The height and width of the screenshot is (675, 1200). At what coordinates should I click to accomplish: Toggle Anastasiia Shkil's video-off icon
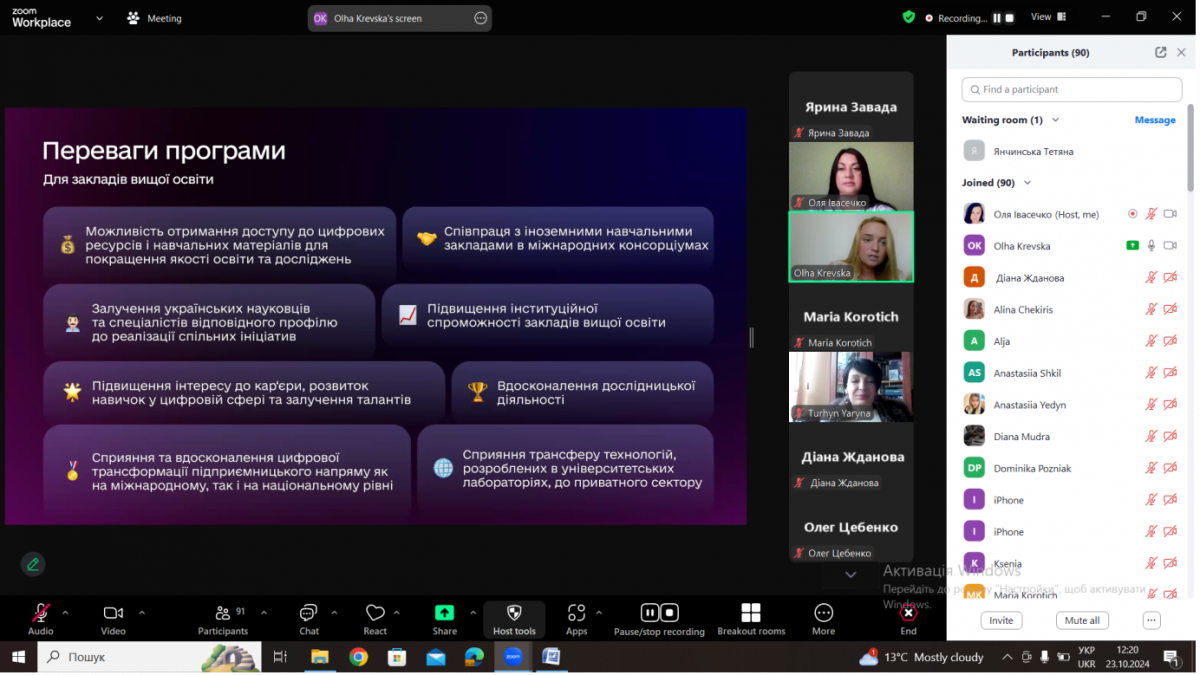pyautogui.click(x=1170, y=373)
